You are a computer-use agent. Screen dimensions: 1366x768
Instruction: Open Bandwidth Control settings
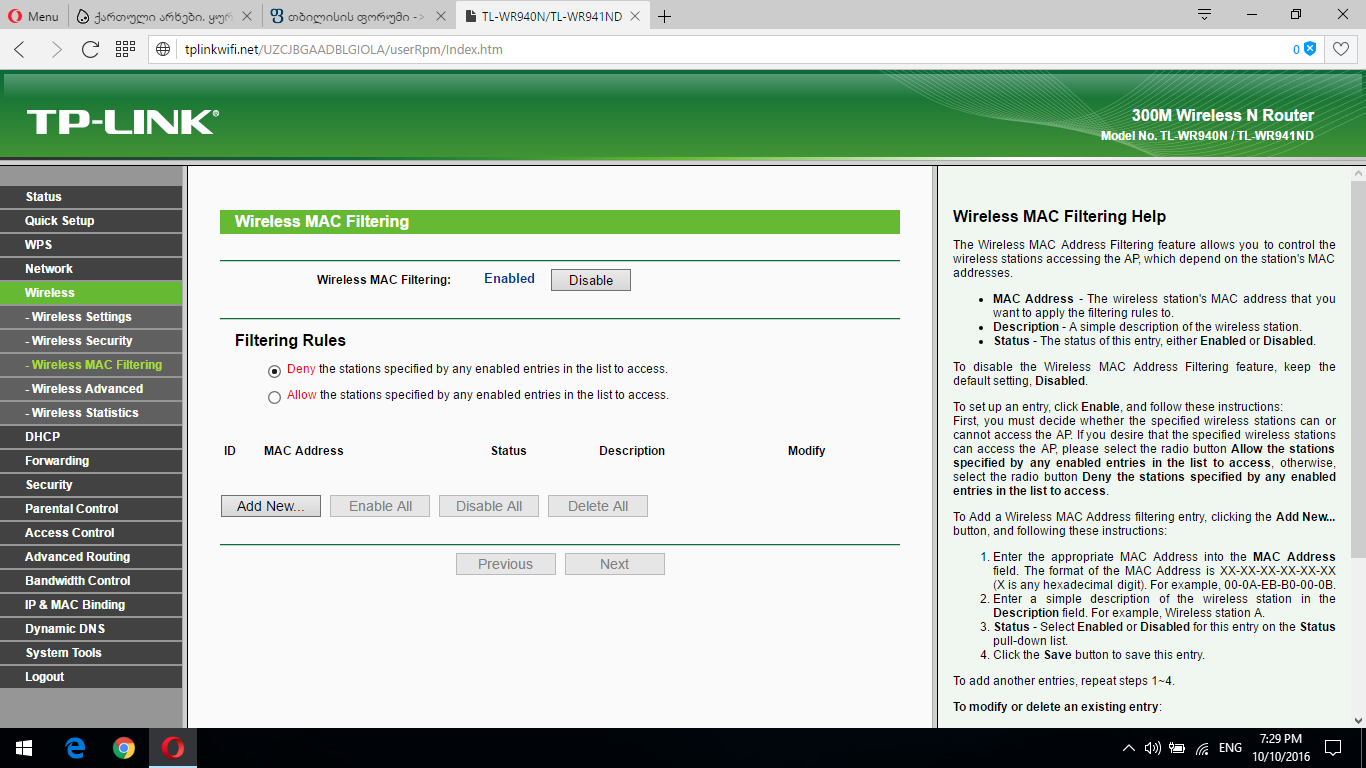91,581
